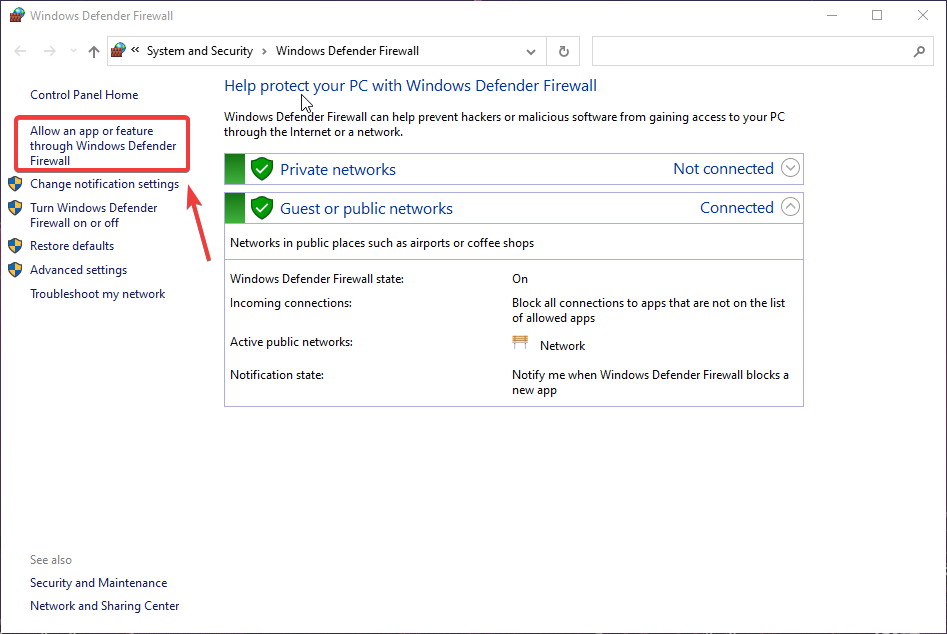
Task: Select Windows Defender Firewall in the breadcrumb
Action: [347, 50]
